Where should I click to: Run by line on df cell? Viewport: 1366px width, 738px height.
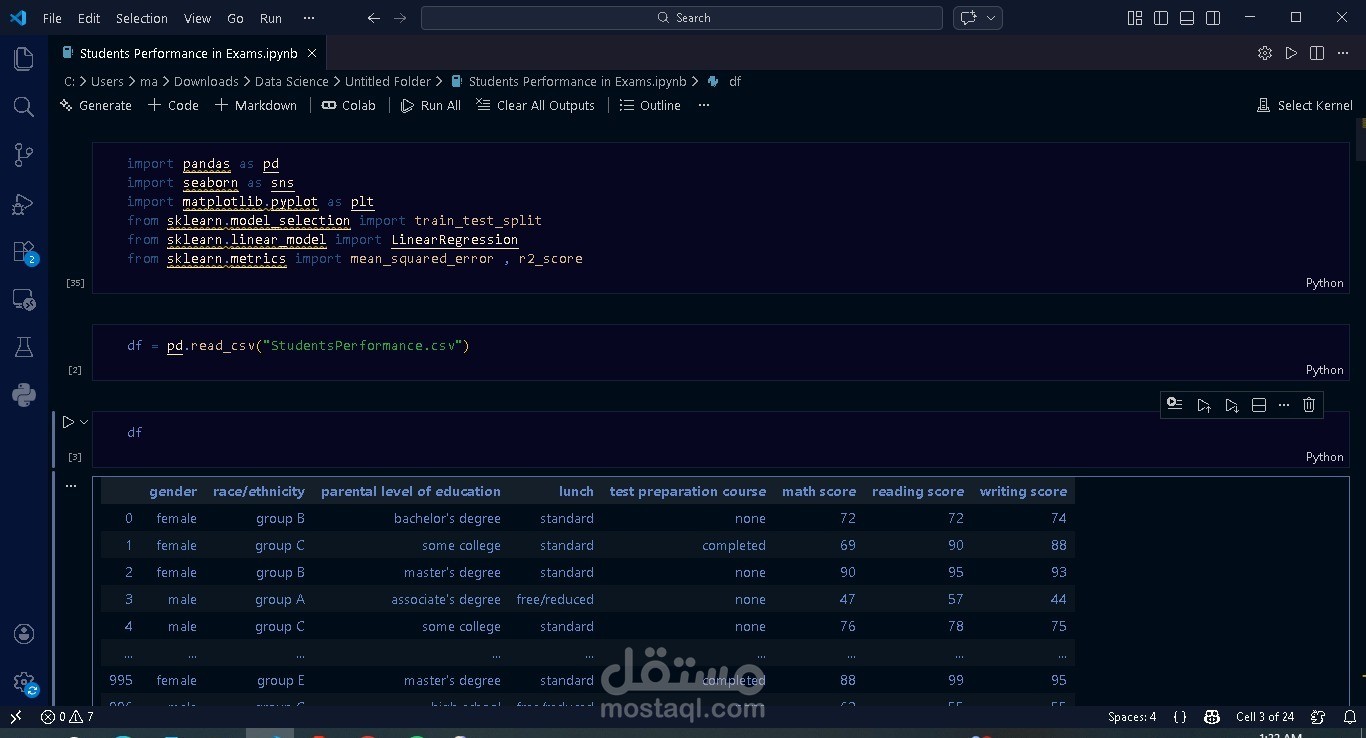tap(1175, 405)
